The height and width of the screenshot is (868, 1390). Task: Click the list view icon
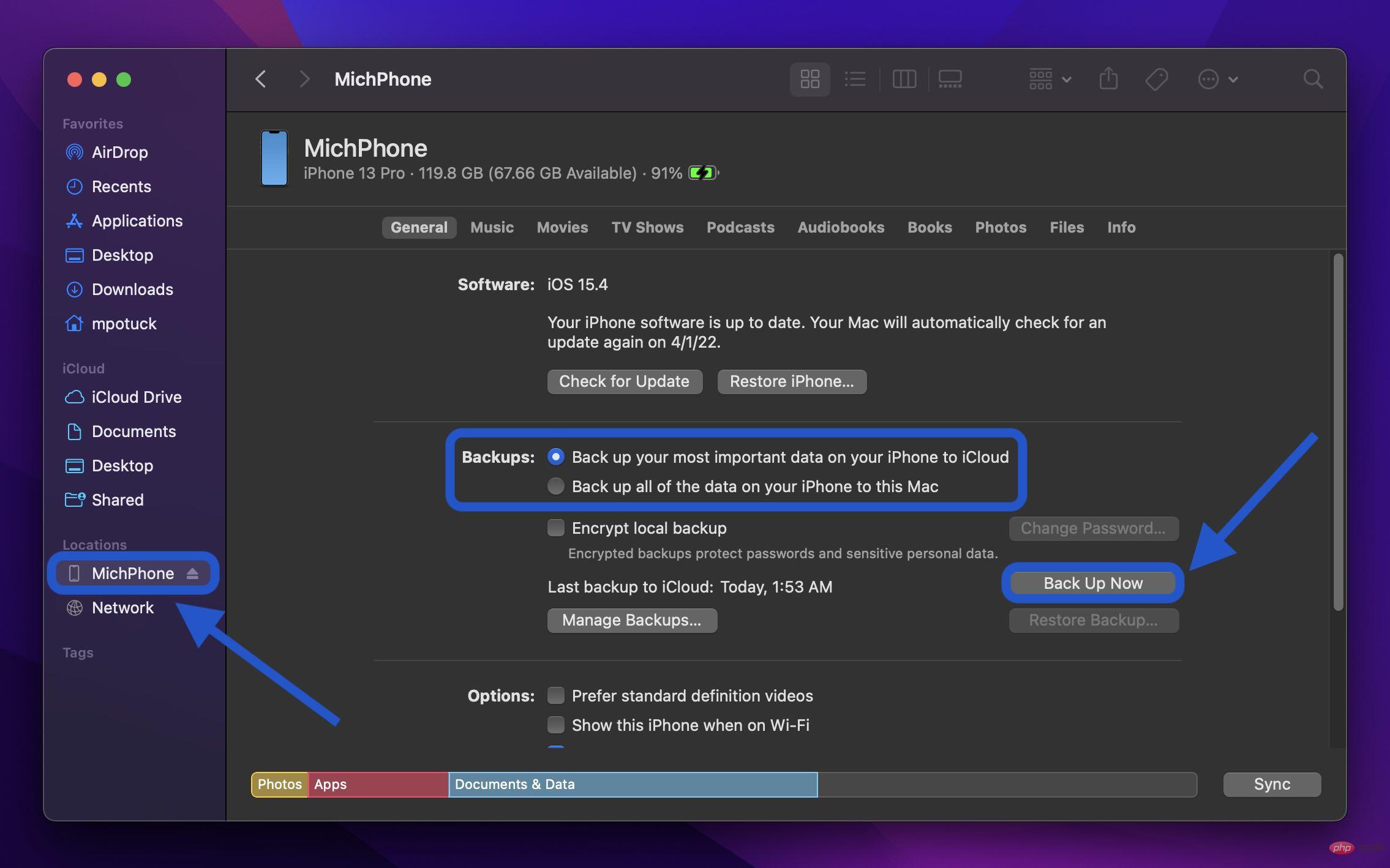click(855, 79)
